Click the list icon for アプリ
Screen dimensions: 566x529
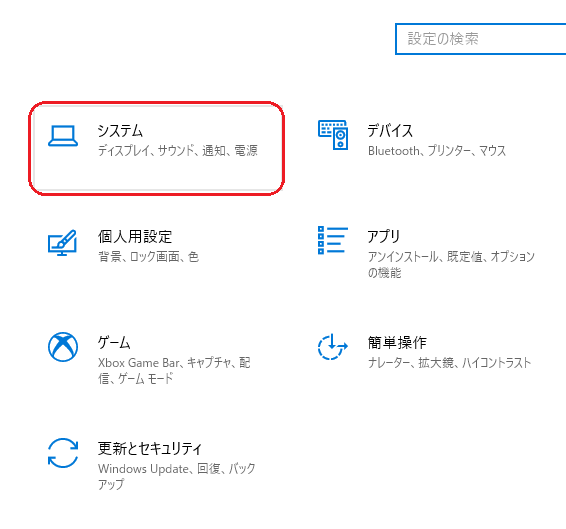(332, 240)
